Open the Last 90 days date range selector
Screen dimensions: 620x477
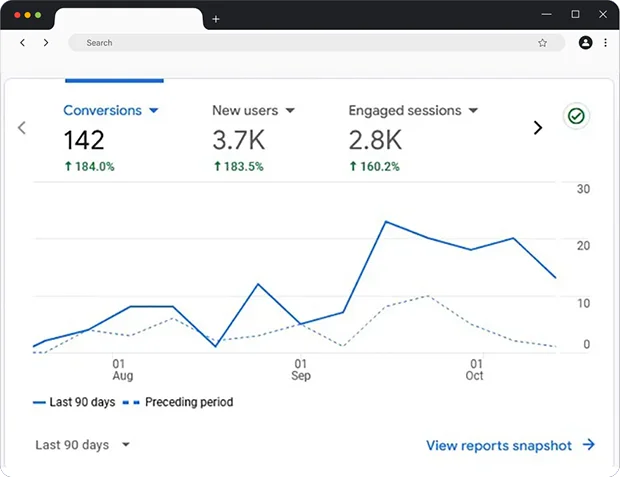82,445
